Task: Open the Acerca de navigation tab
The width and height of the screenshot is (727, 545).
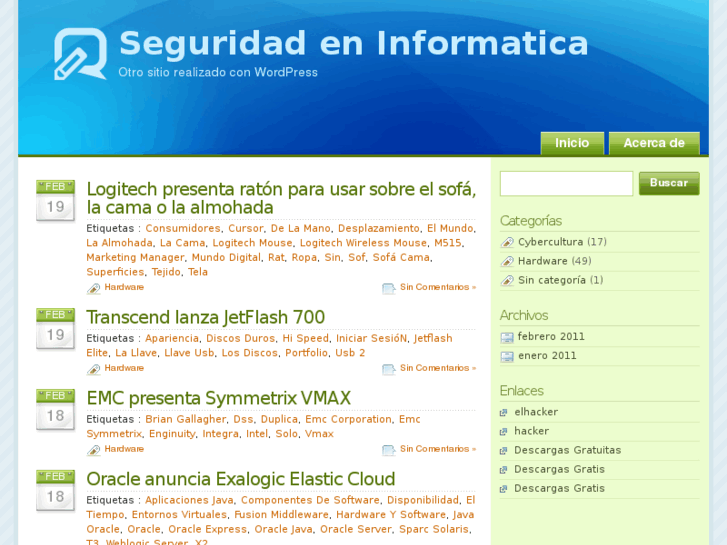Action: tap(654, 143)
